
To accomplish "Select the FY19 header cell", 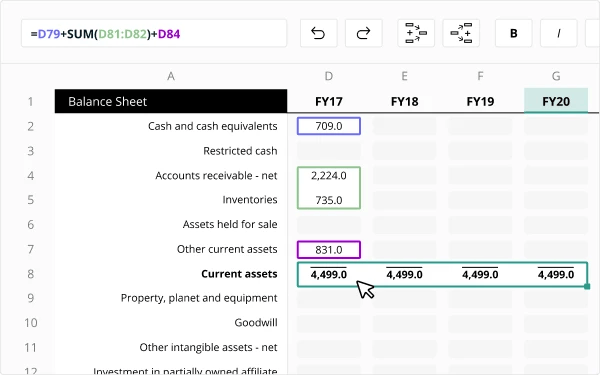I will [x=480, y=101].
